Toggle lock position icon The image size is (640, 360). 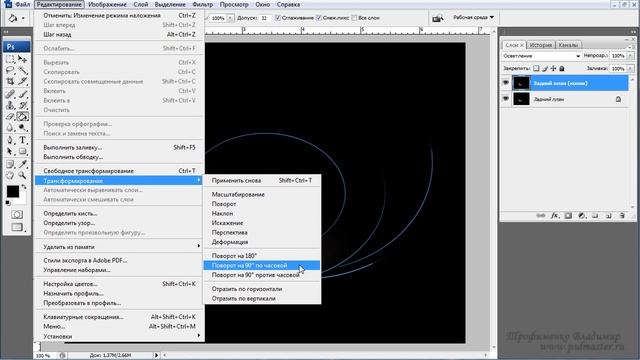553,69
